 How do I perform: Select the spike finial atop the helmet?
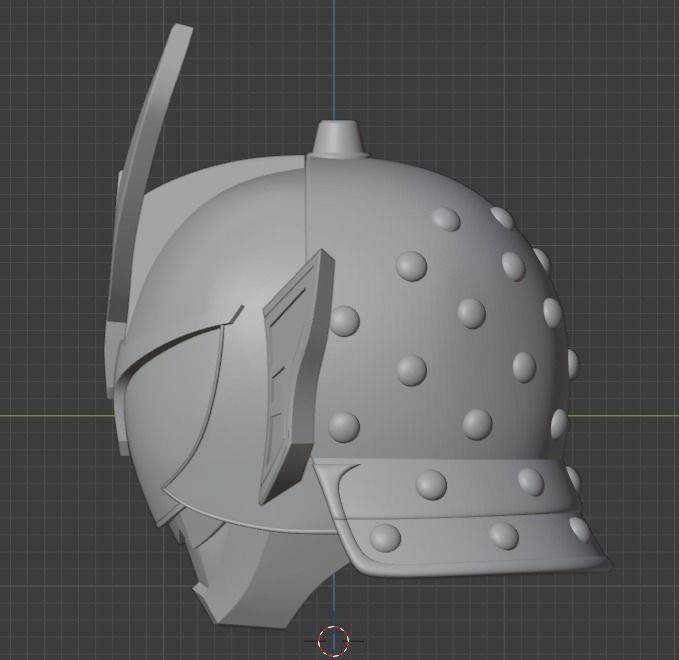339,139
